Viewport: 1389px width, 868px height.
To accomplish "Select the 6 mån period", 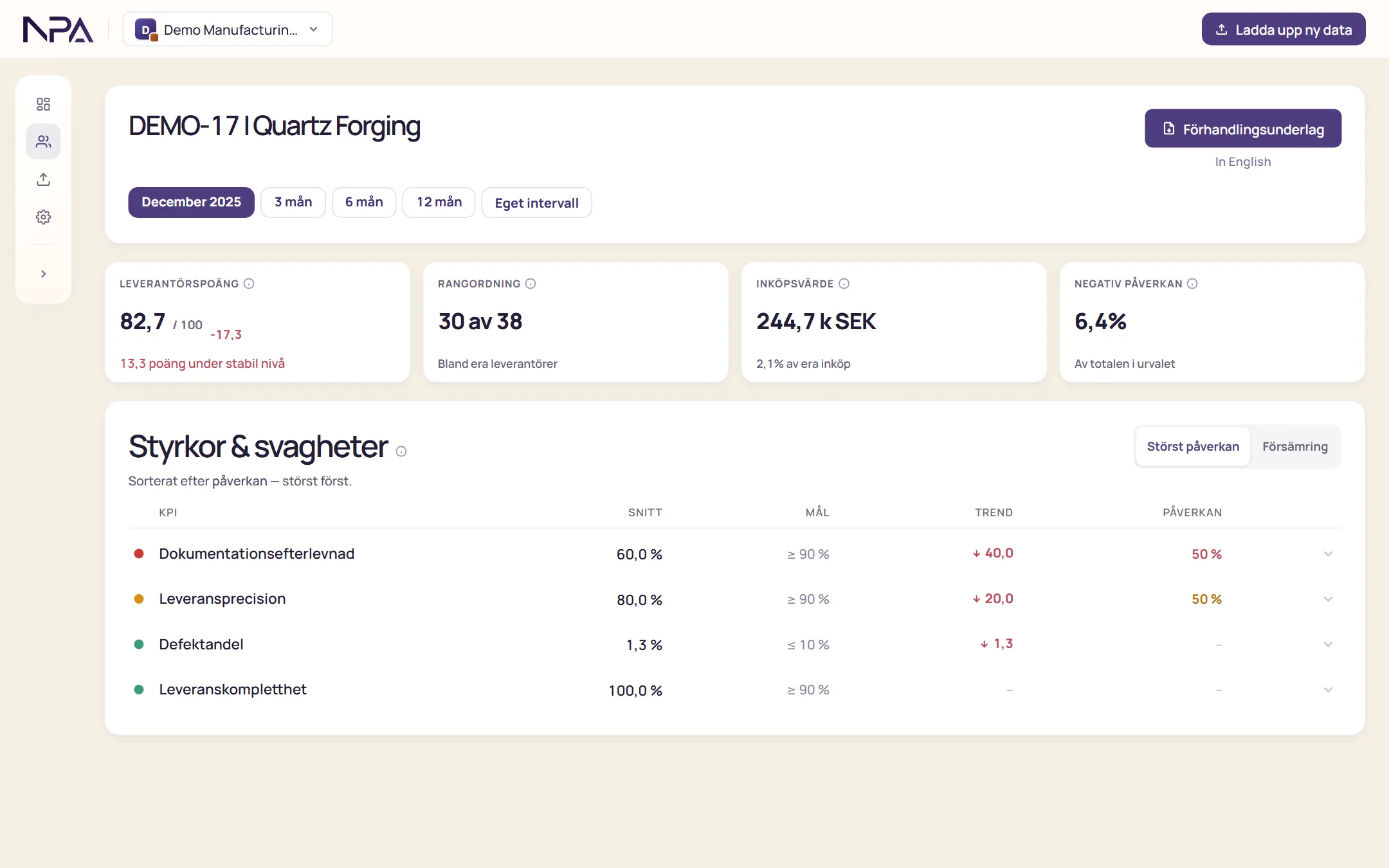I will pos(364,203).
